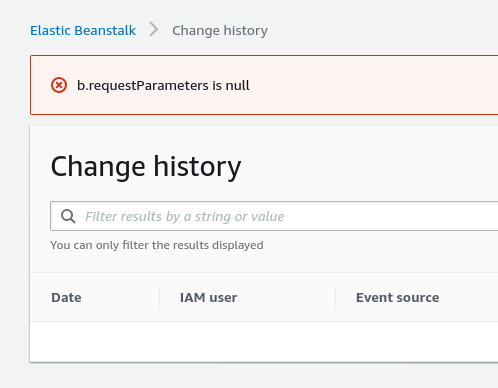Sort by the Date column header
This screenshot has width=498, height=388.
pyautogui.click(x=66, y=297)
